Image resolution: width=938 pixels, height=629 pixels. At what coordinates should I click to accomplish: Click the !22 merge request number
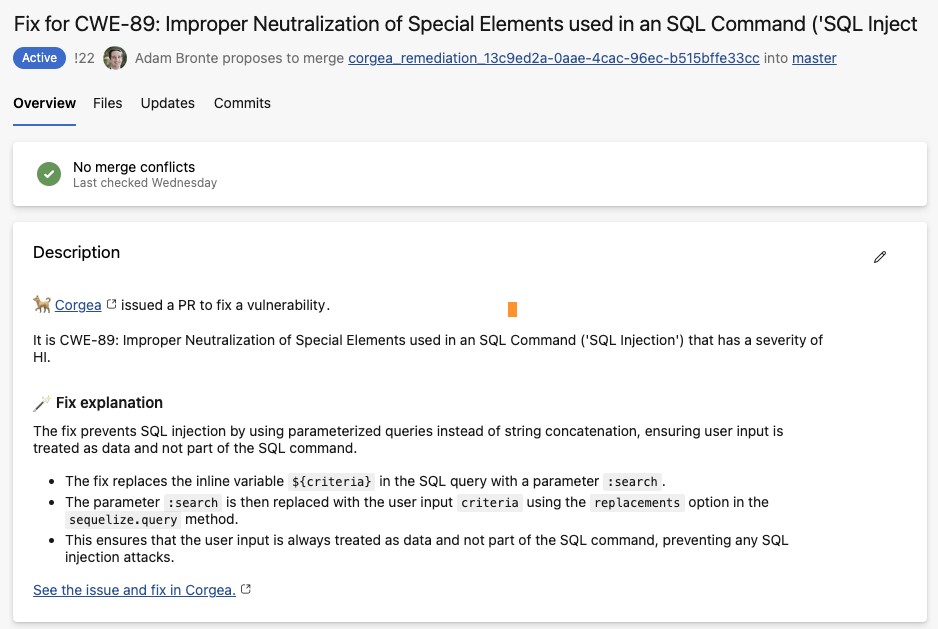tap(84, 58)
